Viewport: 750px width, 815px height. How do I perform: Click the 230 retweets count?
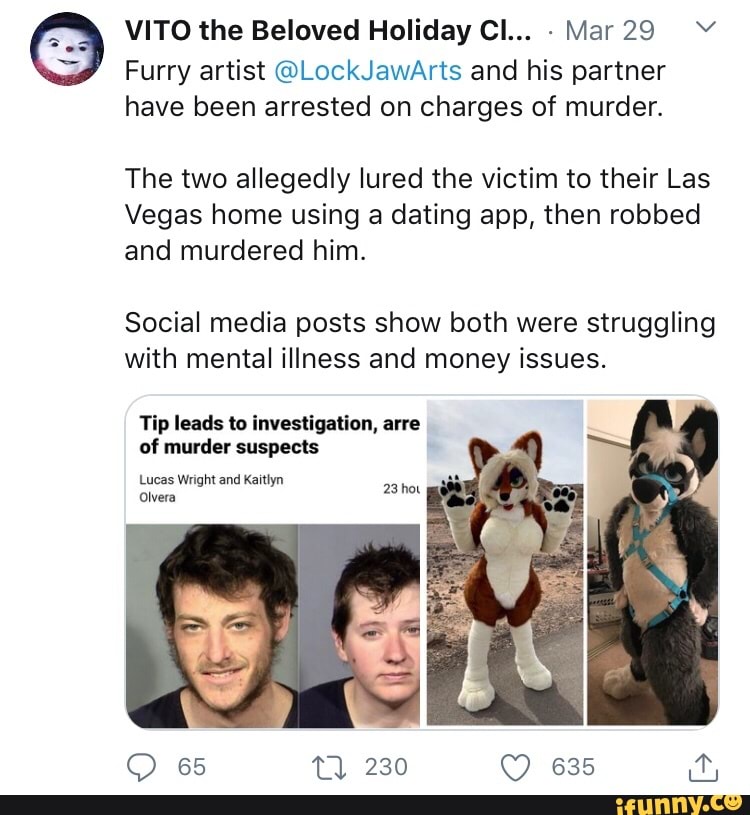[x=386, y=768]
